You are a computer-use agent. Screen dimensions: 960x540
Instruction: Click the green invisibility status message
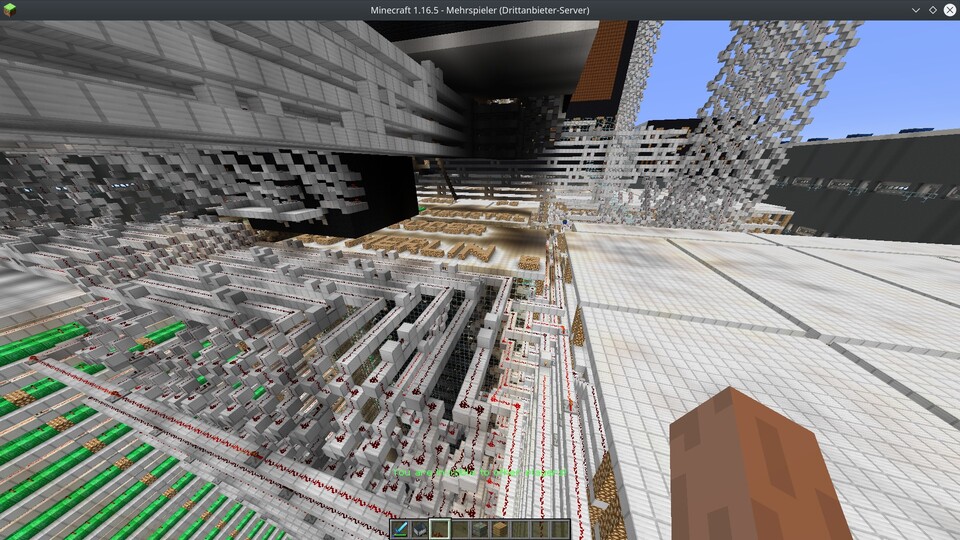pyautogui.click(x=479, y=473)
